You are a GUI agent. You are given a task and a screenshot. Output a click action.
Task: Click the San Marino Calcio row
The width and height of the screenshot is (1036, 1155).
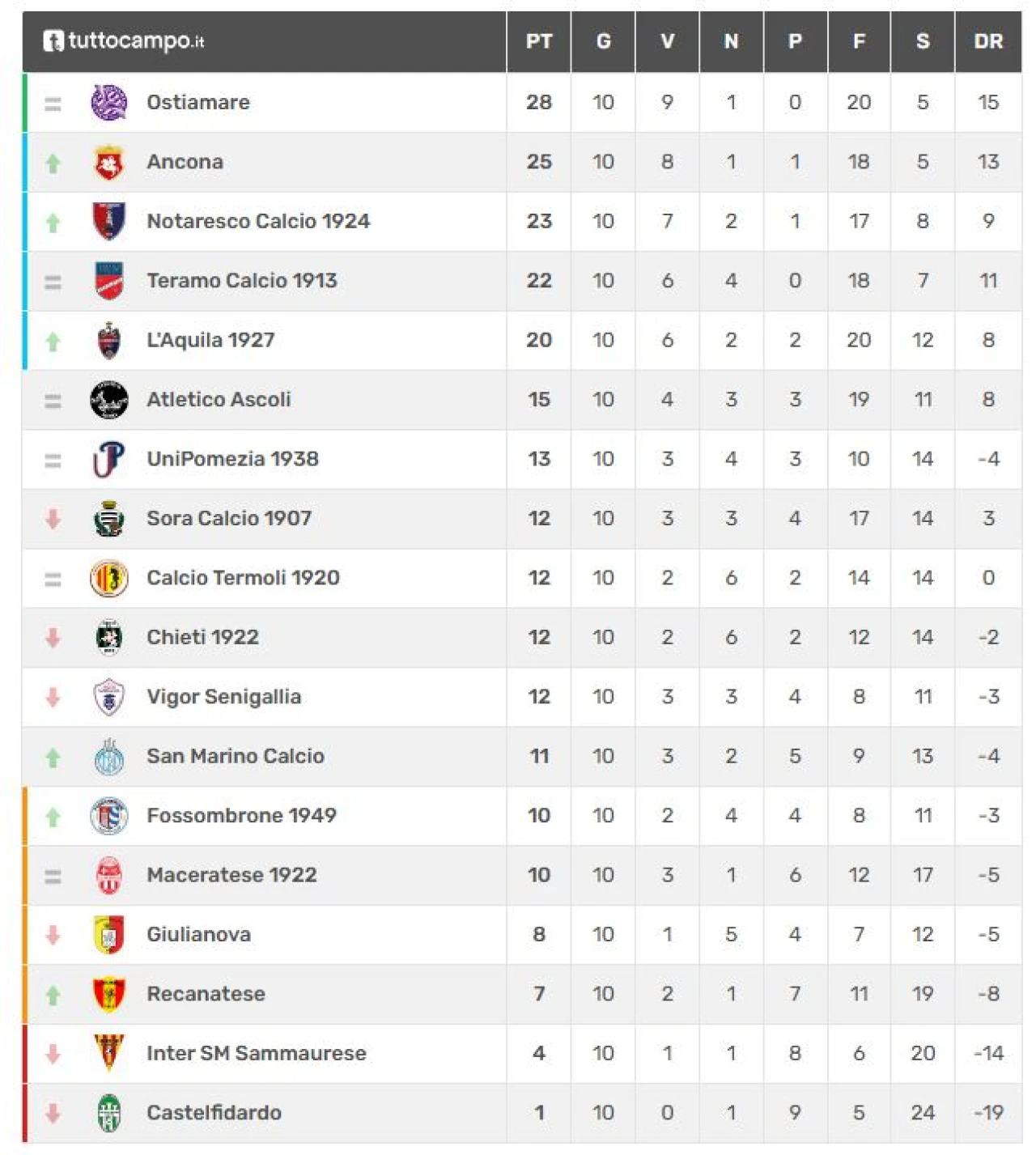pos(236,756)
